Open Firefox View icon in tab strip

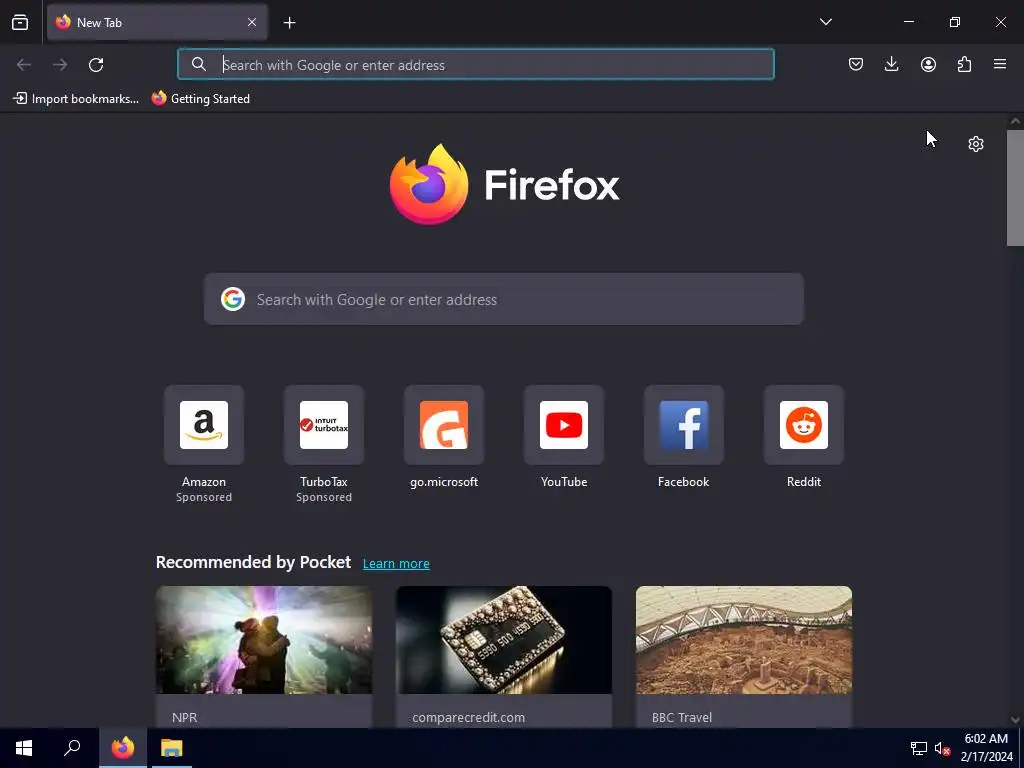tap(20, 22)
